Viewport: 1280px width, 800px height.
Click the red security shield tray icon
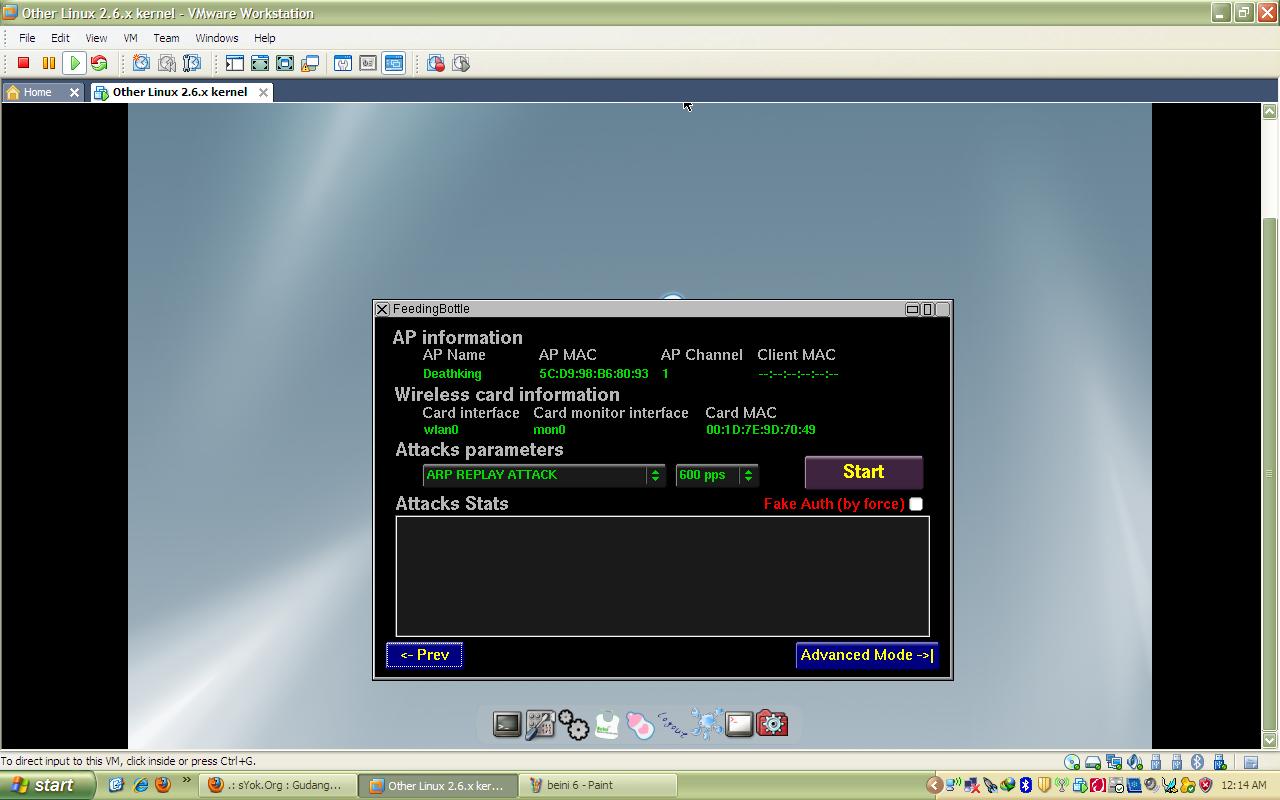pos(1205,785)
